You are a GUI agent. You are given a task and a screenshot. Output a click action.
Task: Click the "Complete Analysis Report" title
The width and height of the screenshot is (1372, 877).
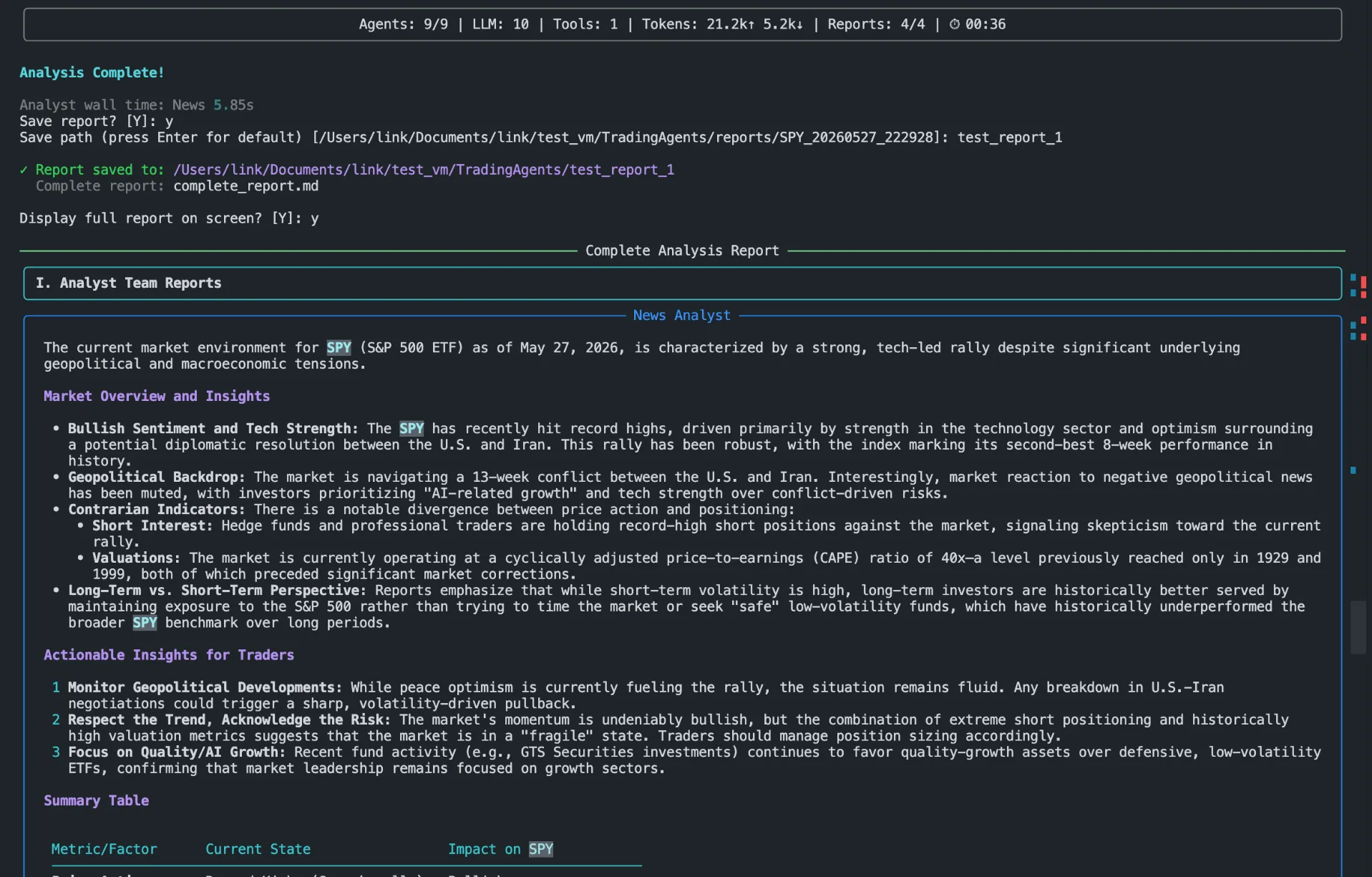[682, 251]
